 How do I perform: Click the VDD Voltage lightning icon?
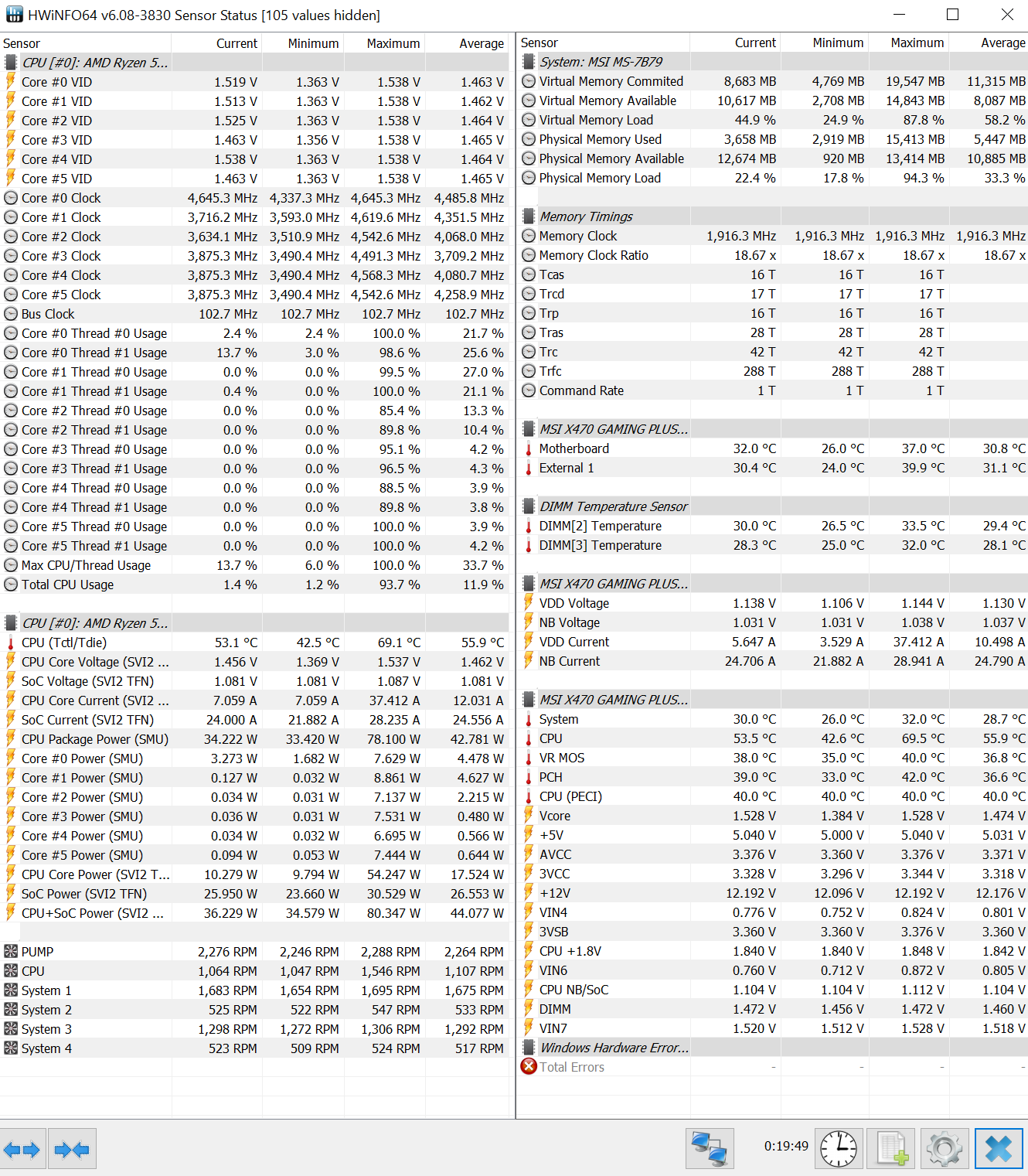529,602
